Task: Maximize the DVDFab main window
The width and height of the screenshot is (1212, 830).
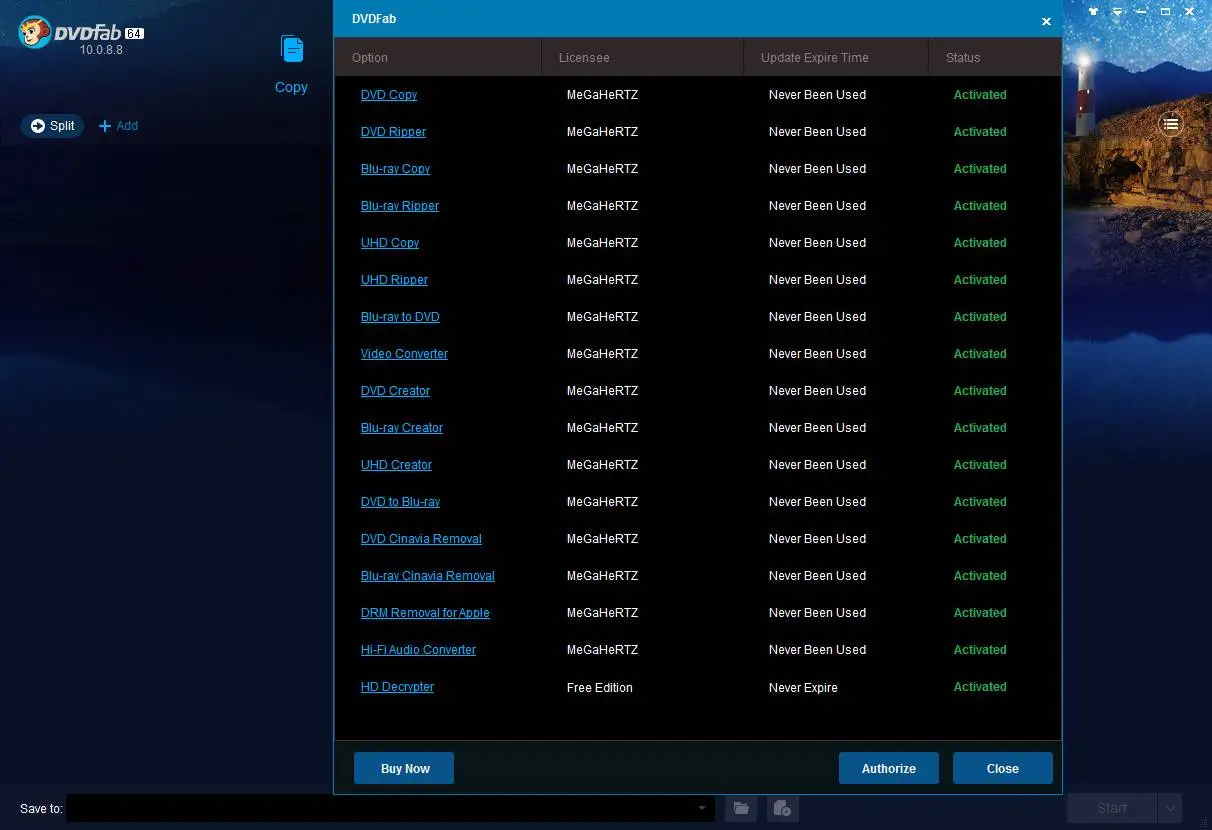Action: pos(1165,11)
